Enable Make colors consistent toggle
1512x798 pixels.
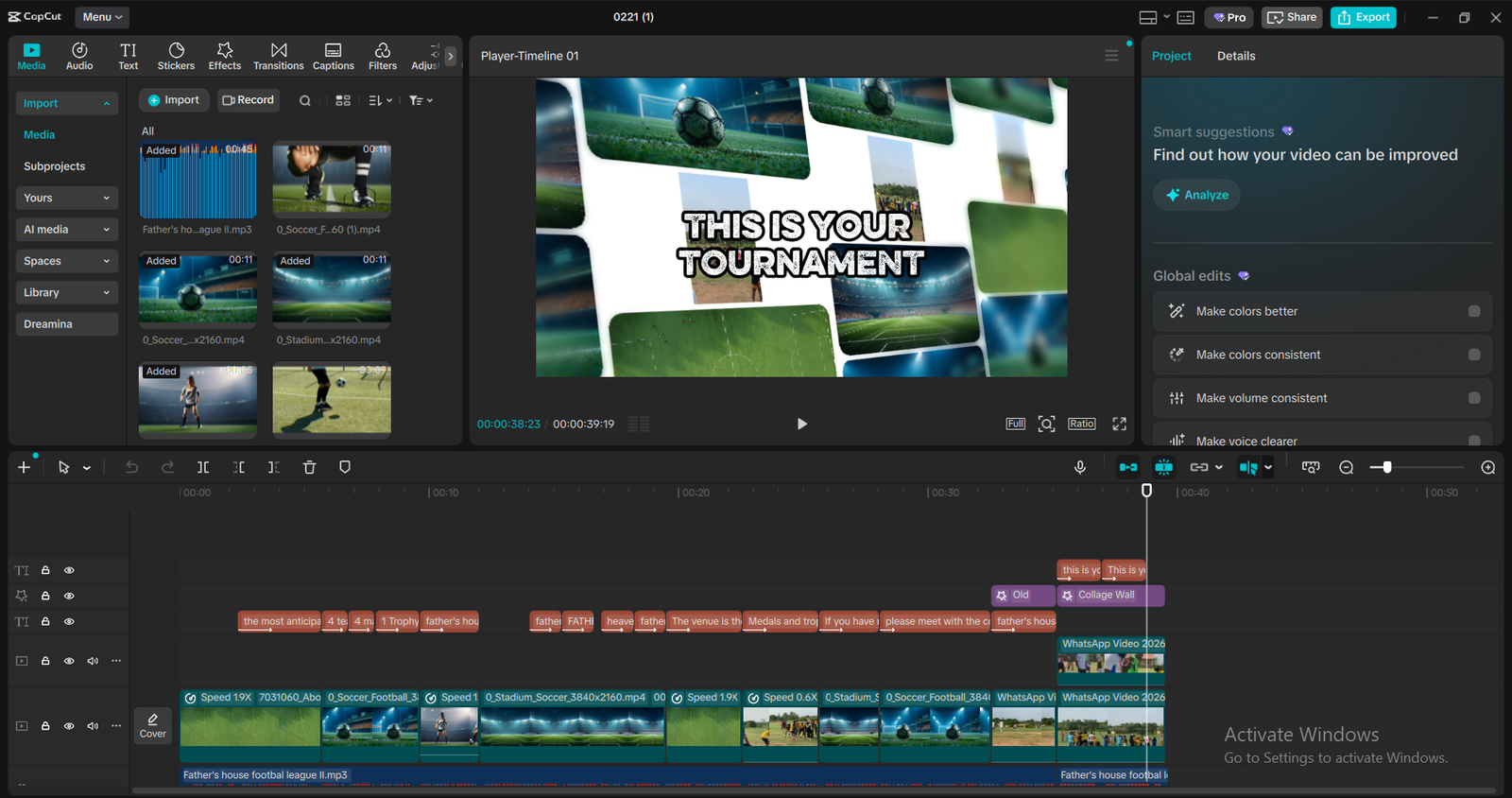coord(1474,355)
